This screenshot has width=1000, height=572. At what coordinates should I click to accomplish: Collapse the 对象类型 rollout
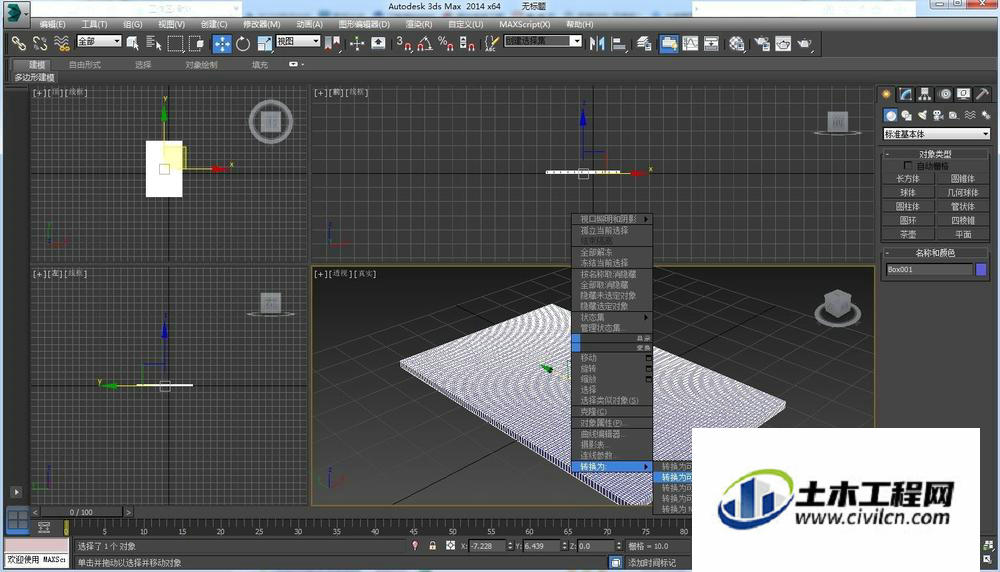coord(936,154)
